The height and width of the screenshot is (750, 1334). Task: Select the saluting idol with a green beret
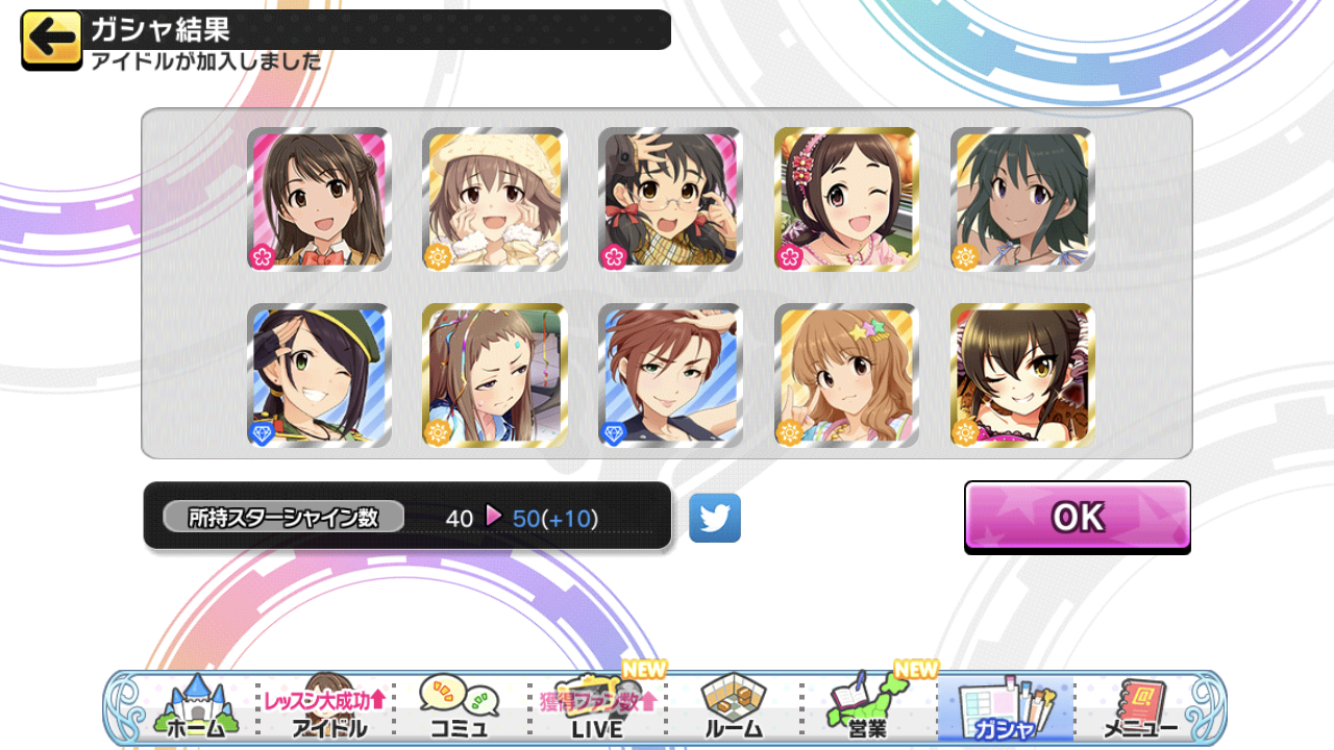click(x=319, y=375)
